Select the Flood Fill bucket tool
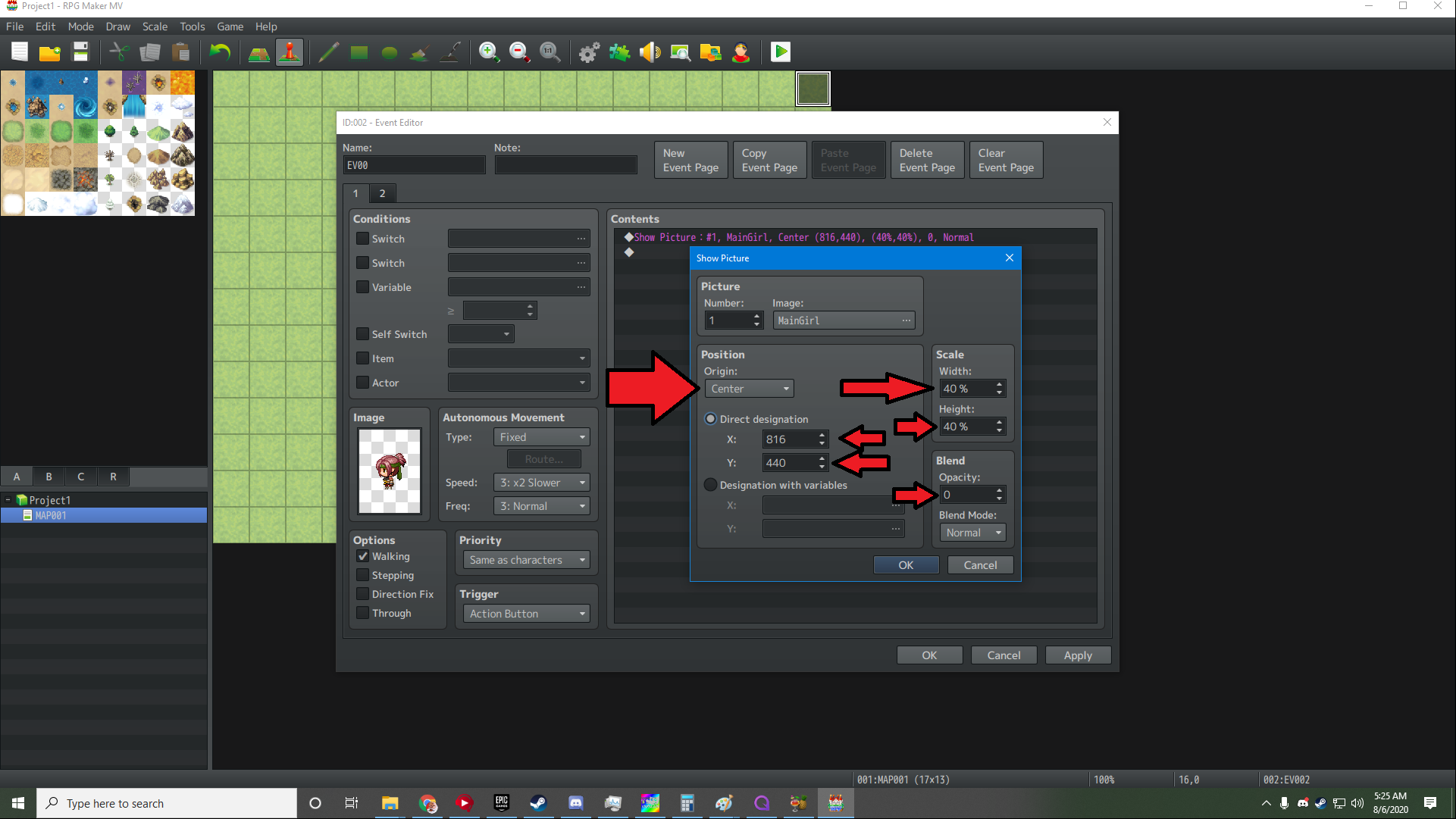1456x819 pixels. (x=419, y=52)
